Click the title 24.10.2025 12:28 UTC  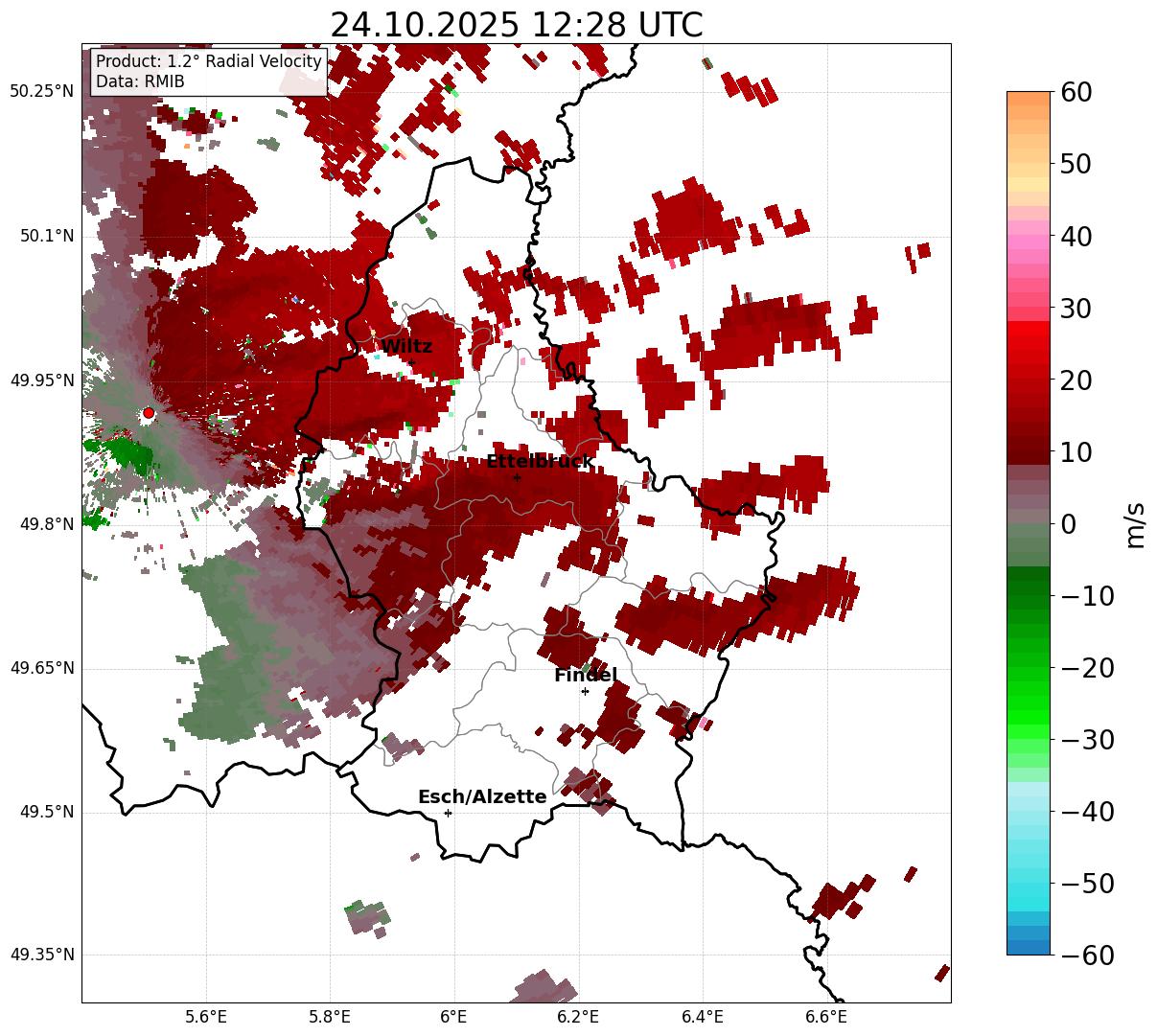pos(517,24)
